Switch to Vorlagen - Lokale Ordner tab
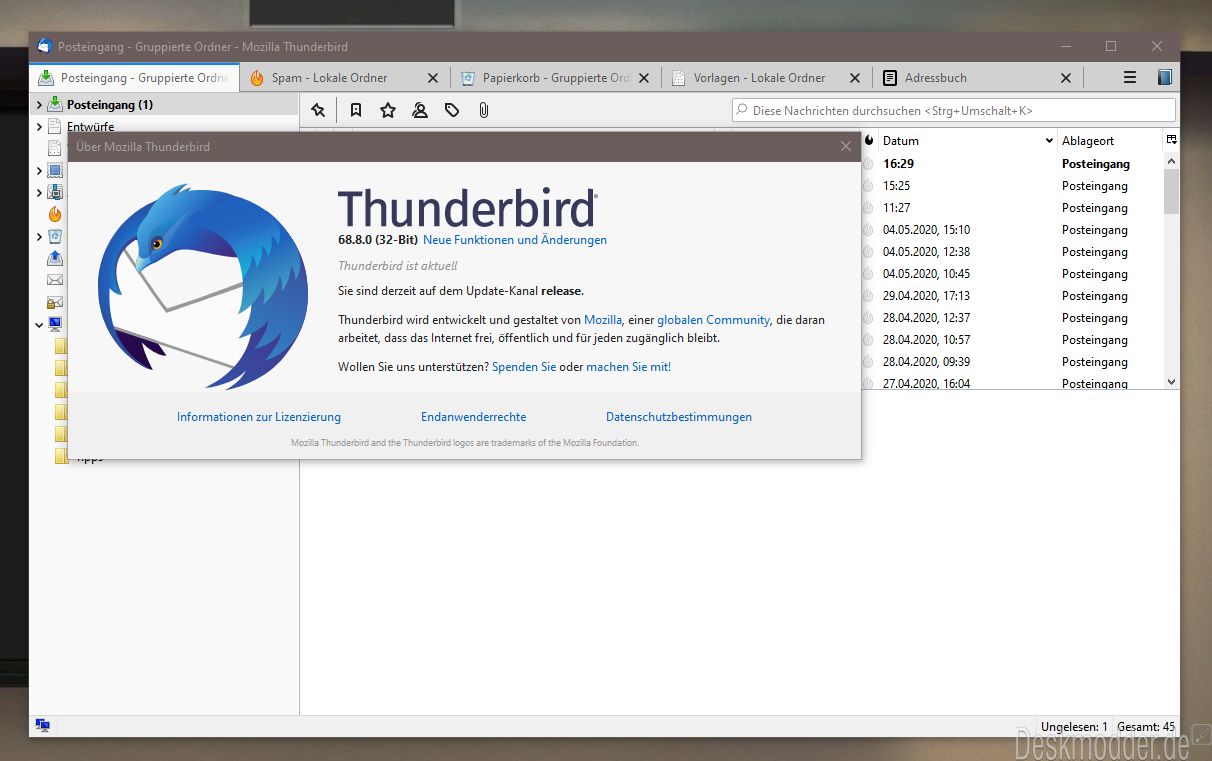1212x761 pixels. click(766, 77)
